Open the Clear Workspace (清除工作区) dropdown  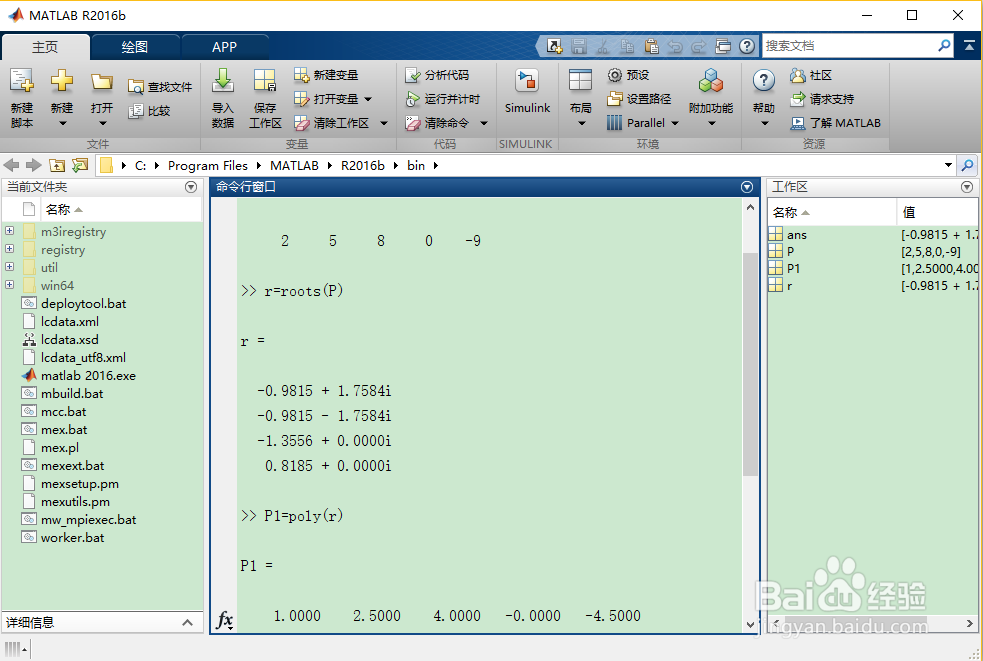click(x=384, y=123)
